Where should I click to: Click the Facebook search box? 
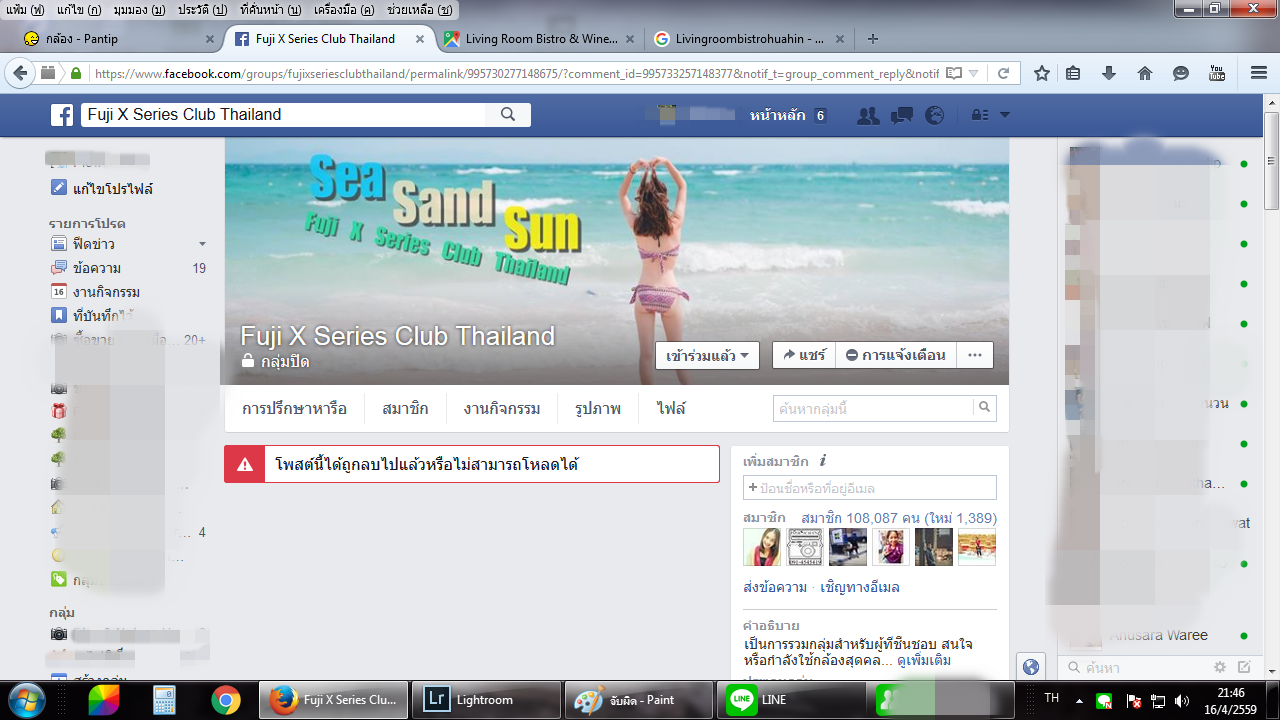283,115
